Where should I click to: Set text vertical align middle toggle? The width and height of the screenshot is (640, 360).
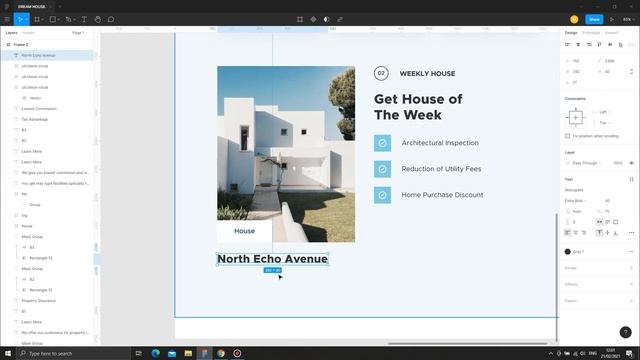(607, 233)
